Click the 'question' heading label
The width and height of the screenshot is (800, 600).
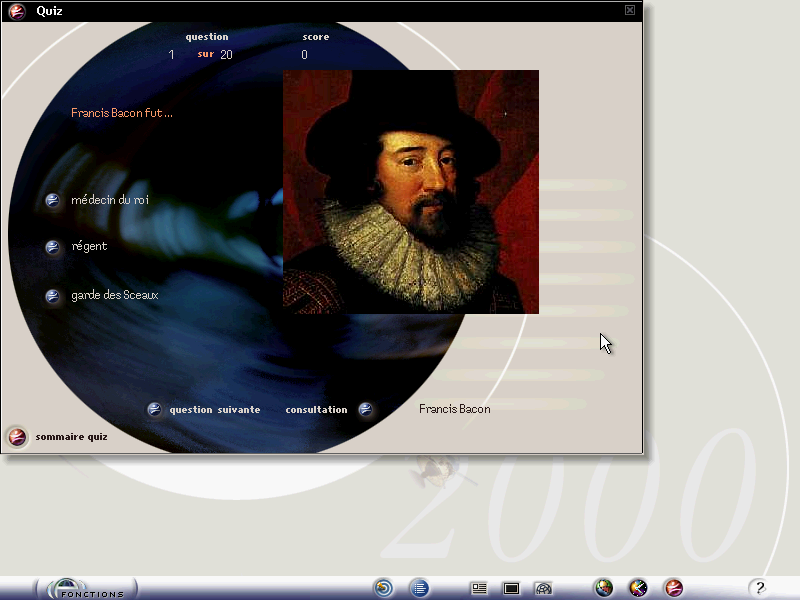coord(207,37)
